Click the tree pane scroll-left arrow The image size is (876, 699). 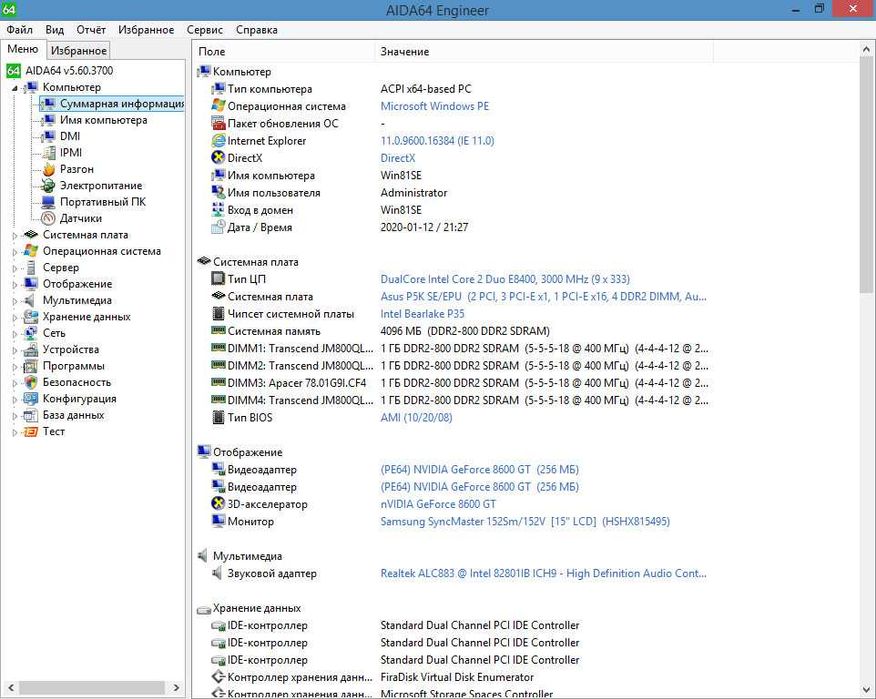(x=11, y=688)
